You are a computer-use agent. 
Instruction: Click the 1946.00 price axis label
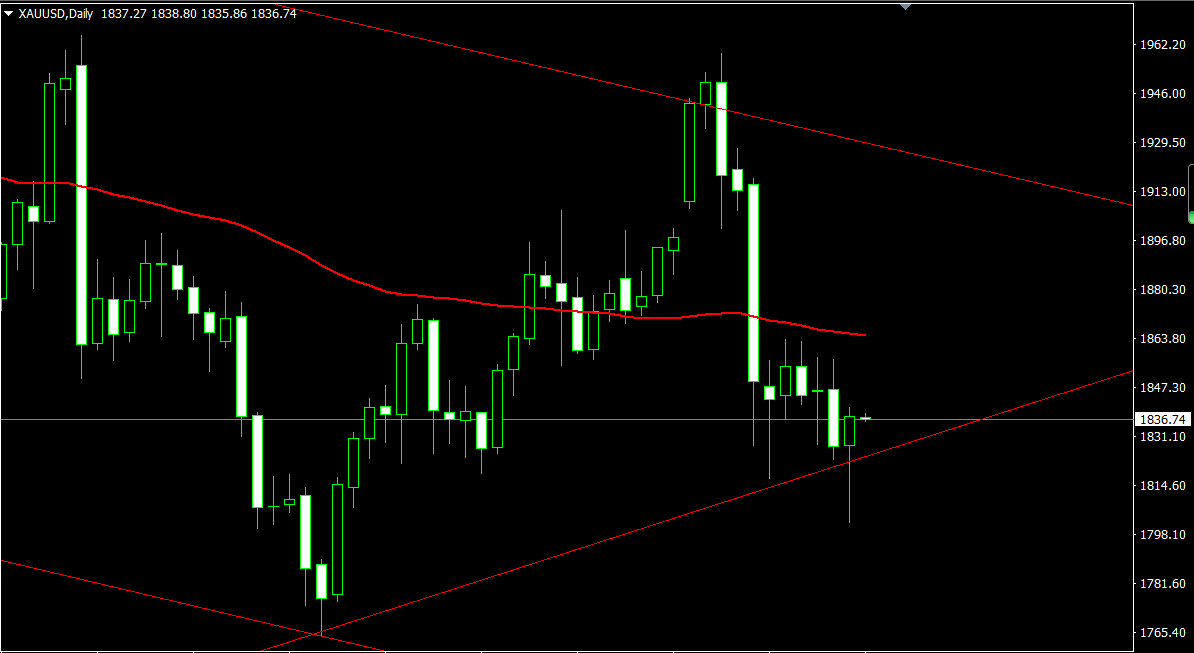point(1162,94)
